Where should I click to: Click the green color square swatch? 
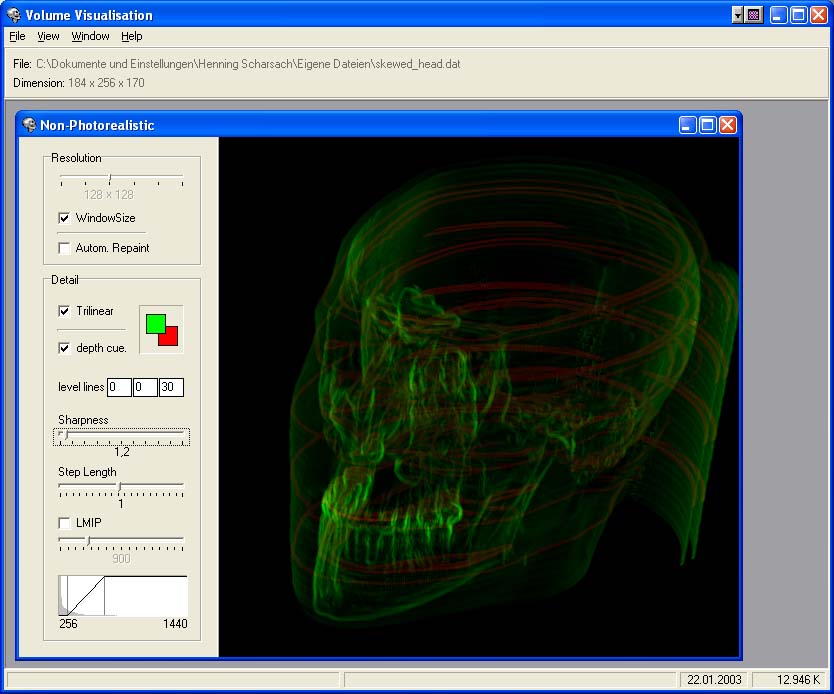154,323
